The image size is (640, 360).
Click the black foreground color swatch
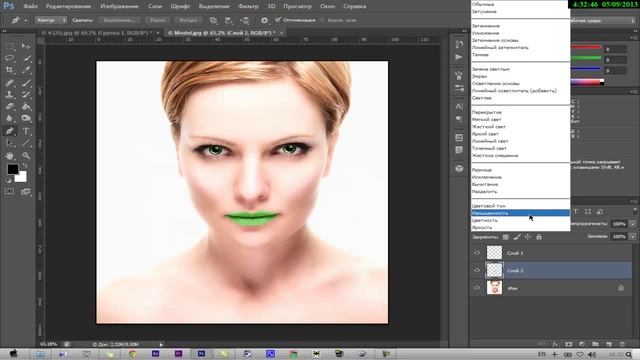coord(13,169)
